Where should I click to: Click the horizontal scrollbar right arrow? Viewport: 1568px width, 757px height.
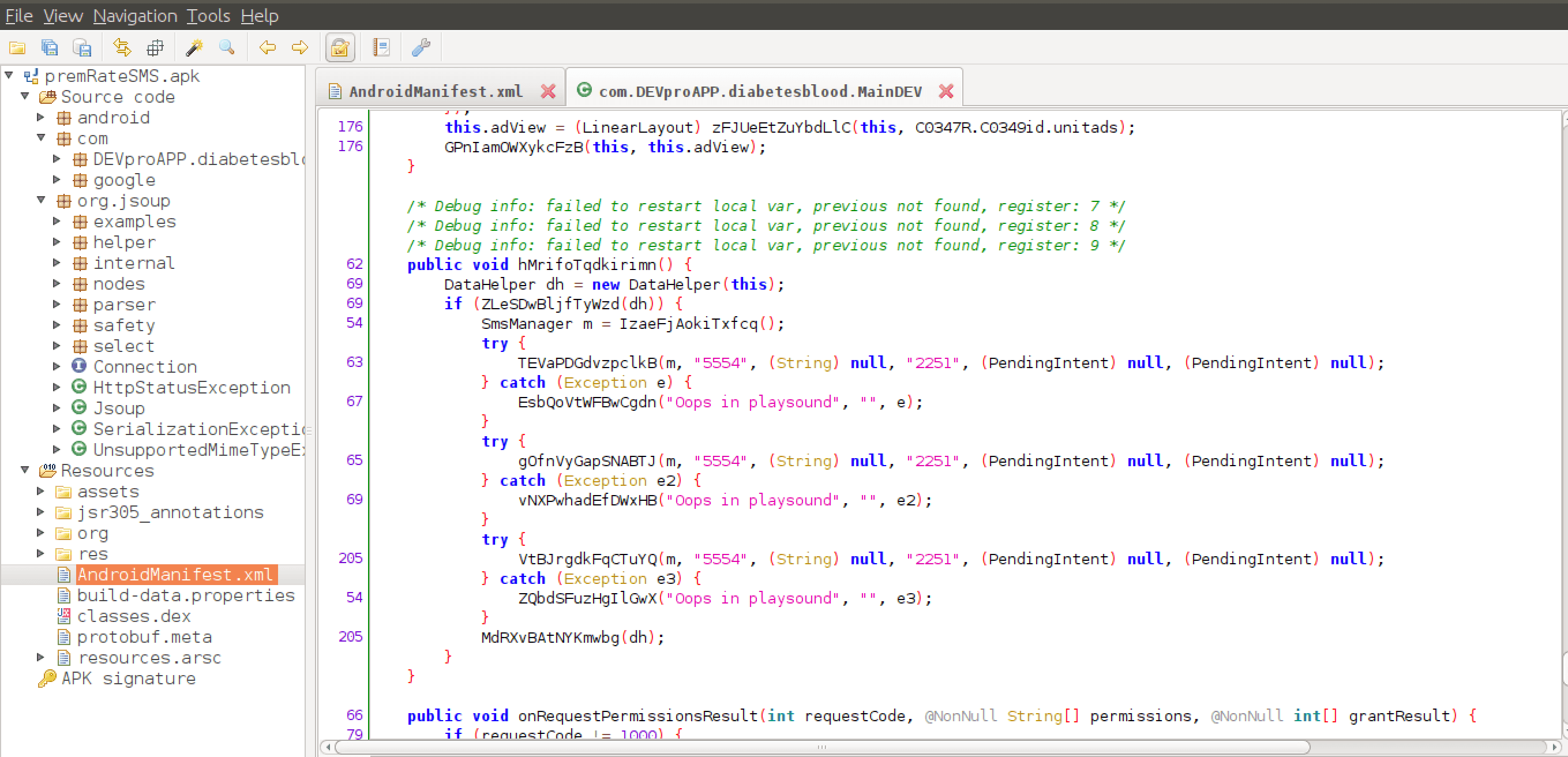(1555, 747)
